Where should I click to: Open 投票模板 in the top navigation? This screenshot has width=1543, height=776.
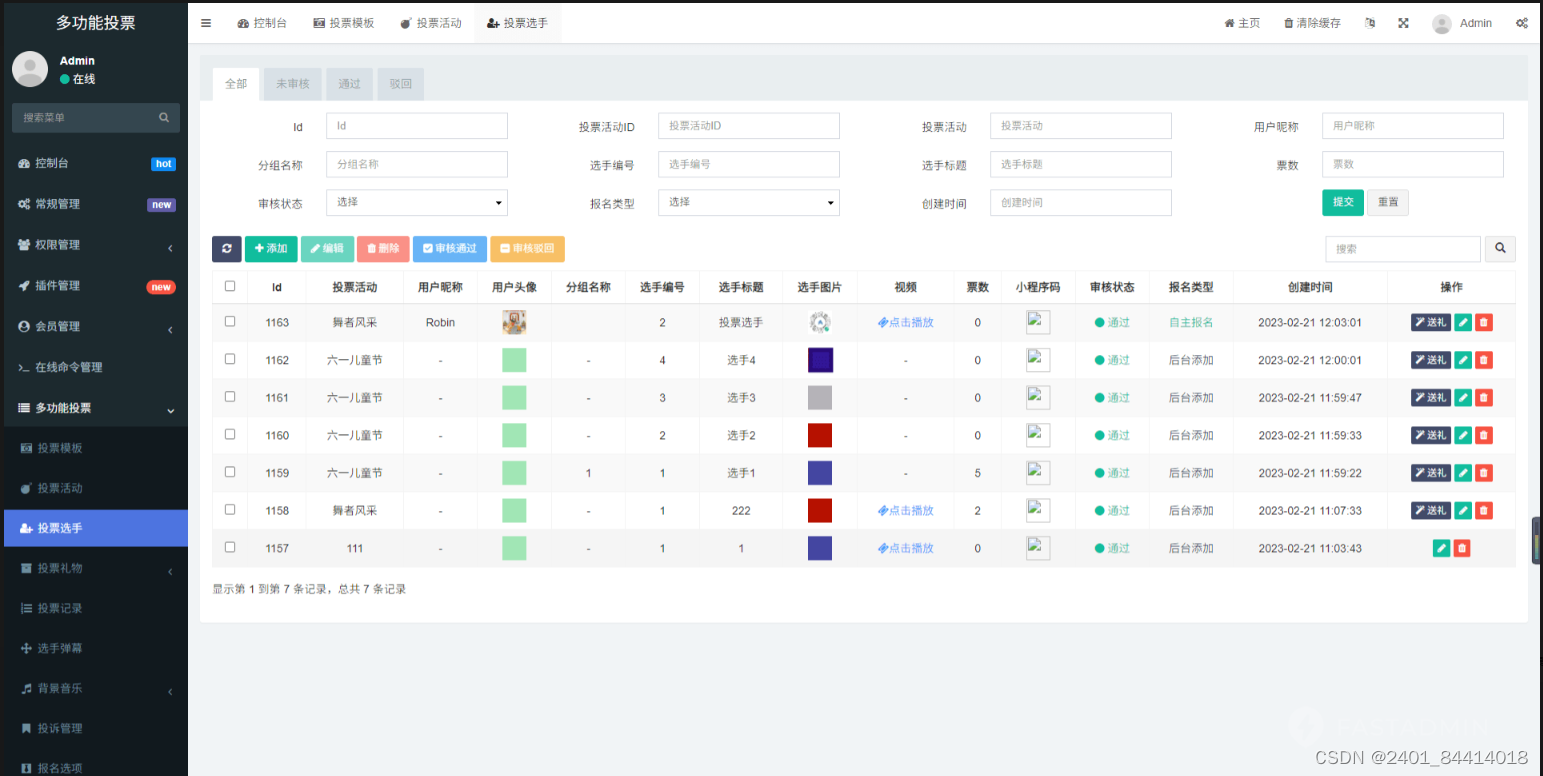[344, 22]
